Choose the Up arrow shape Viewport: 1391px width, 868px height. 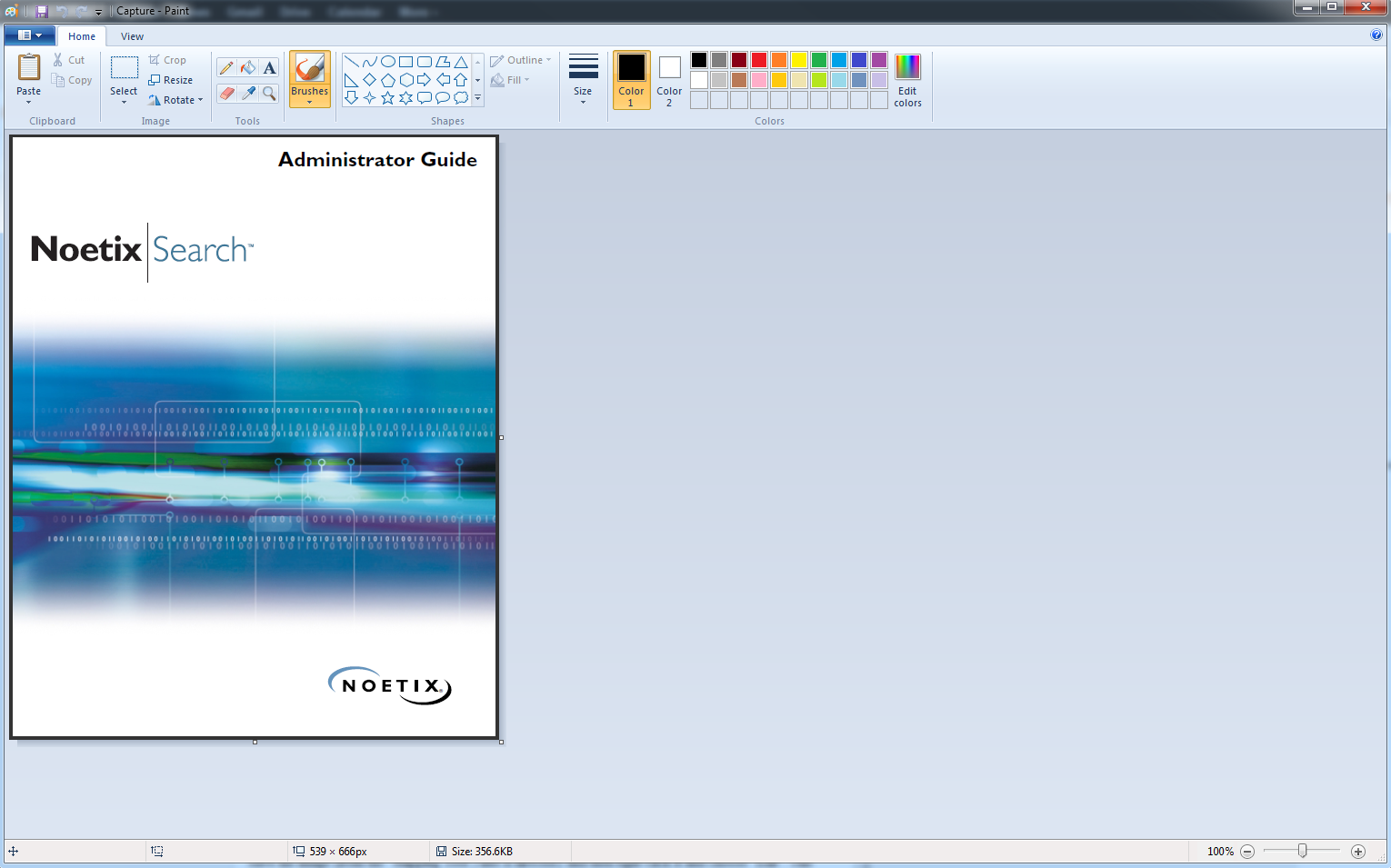click(461, 80)
